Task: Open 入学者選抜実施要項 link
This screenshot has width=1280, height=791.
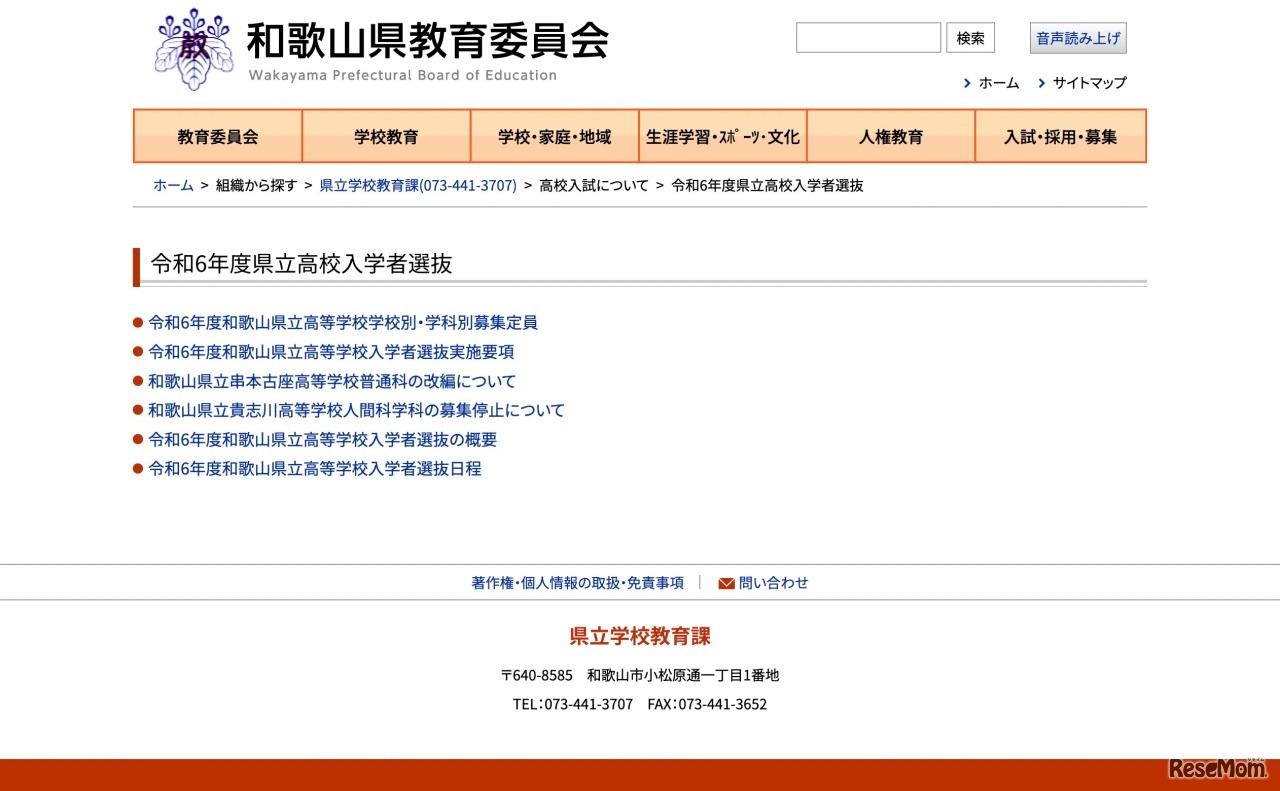Action: [x=331, y=352]
